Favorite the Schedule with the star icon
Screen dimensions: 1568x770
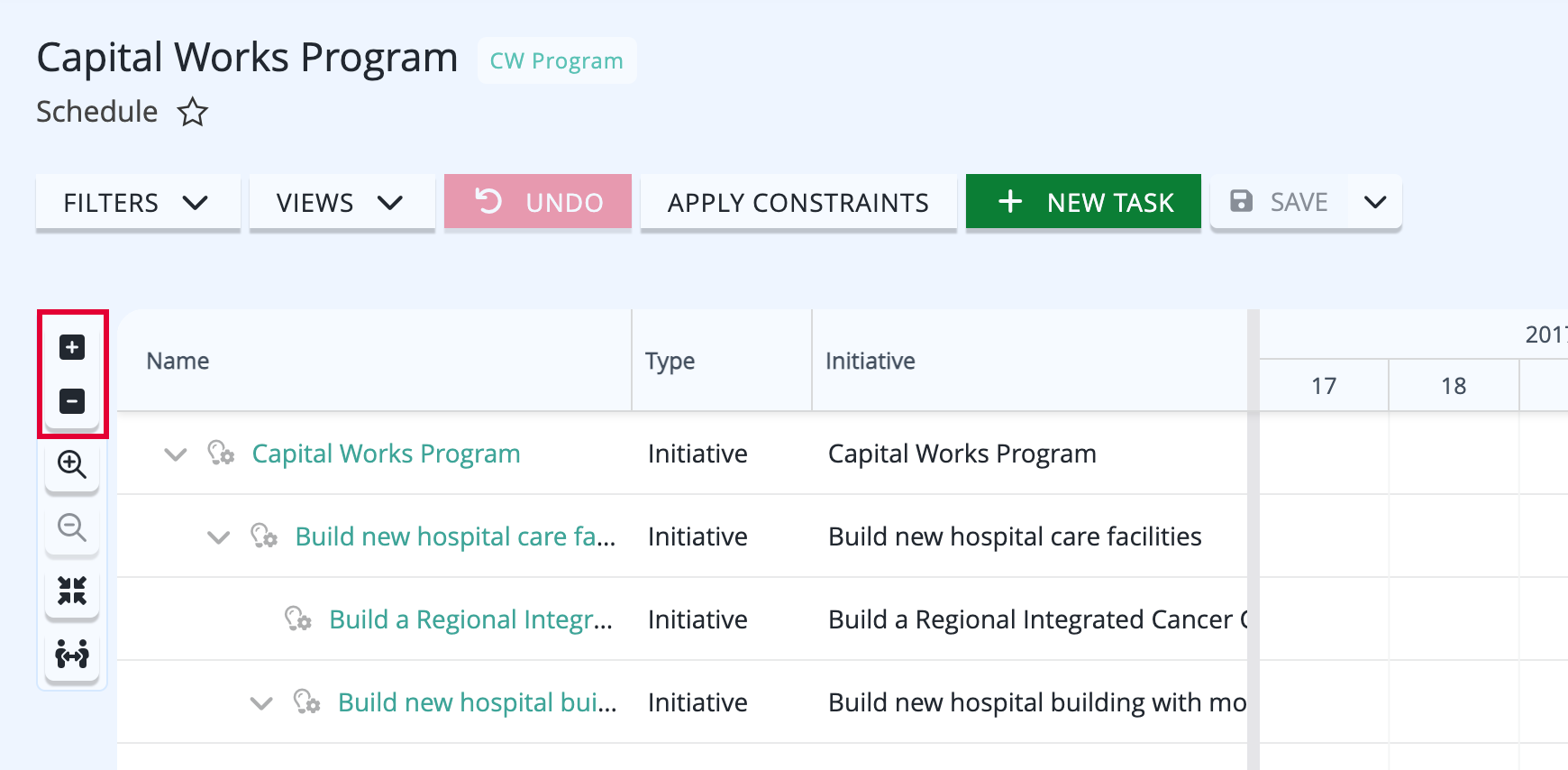[x=192, y=112]
